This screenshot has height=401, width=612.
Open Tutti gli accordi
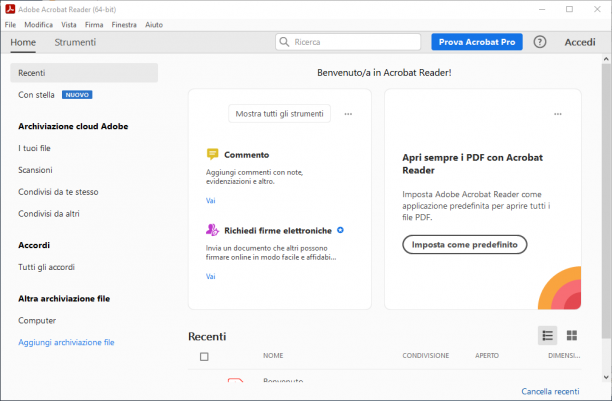pos(46,267)
